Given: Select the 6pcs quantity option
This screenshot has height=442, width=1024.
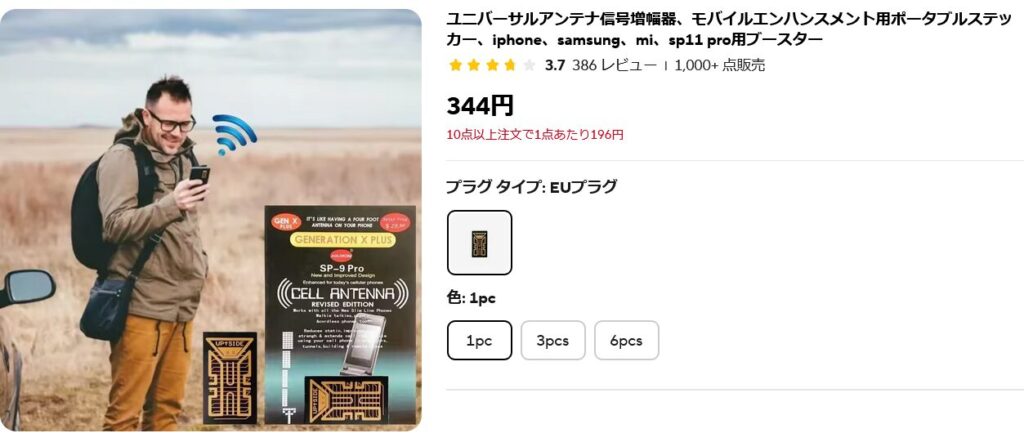Looking at the screenshot, I should pos(626,340).
